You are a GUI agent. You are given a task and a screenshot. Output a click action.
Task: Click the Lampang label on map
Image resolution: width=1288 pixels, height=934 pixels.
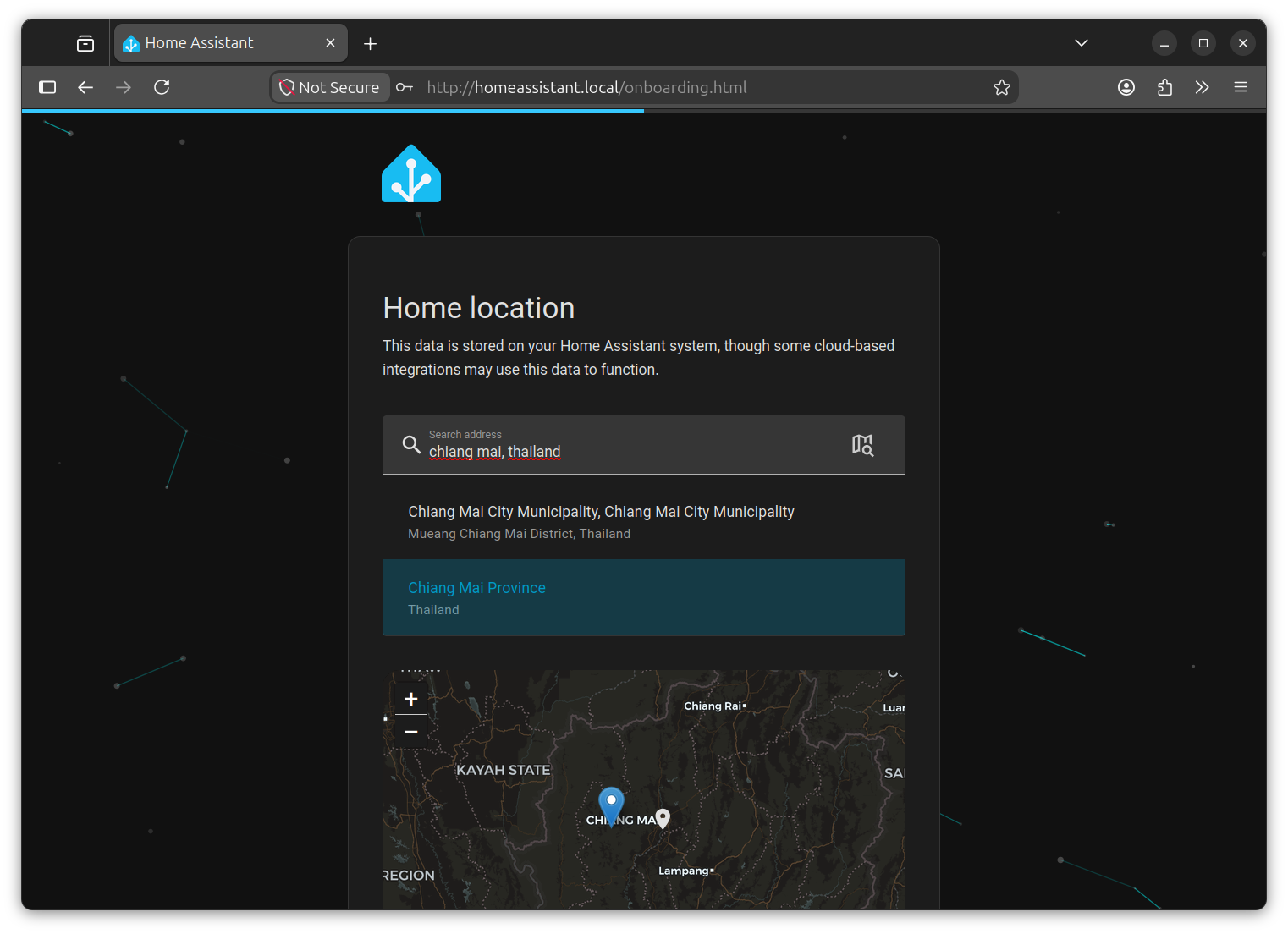tap(684, 871)
